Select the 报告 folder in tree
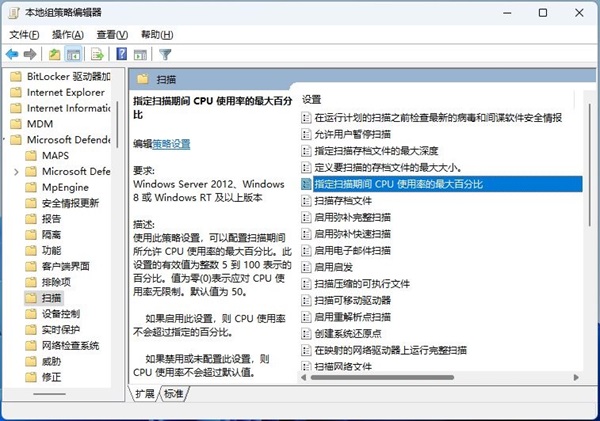The image size is (600, 421). click(43, 219)
